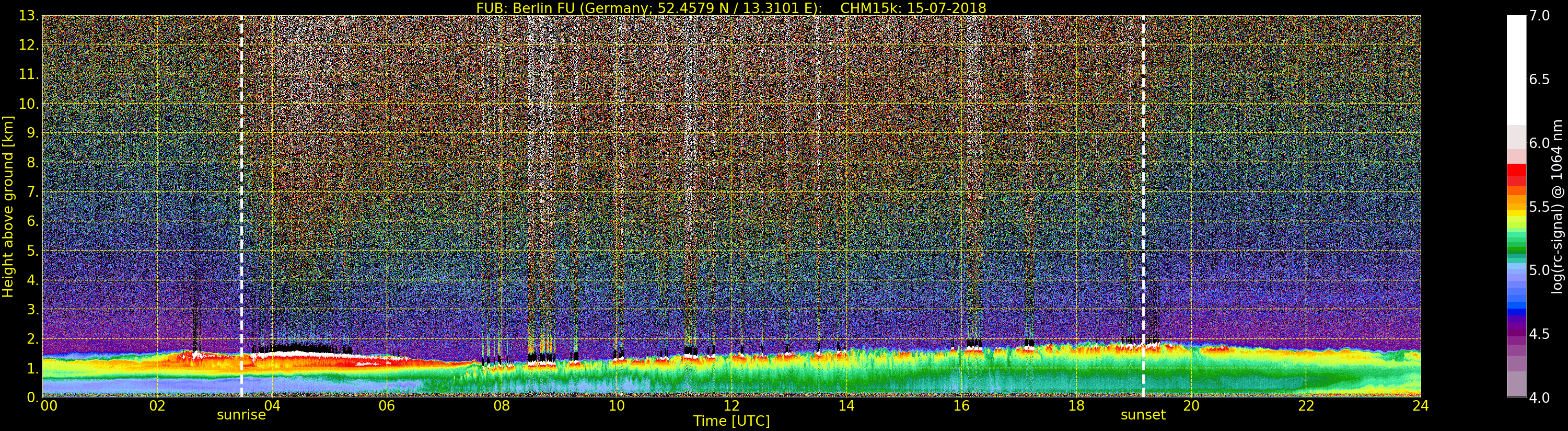
Task: Click the '2.' height tick label
Action: point(33,338)
